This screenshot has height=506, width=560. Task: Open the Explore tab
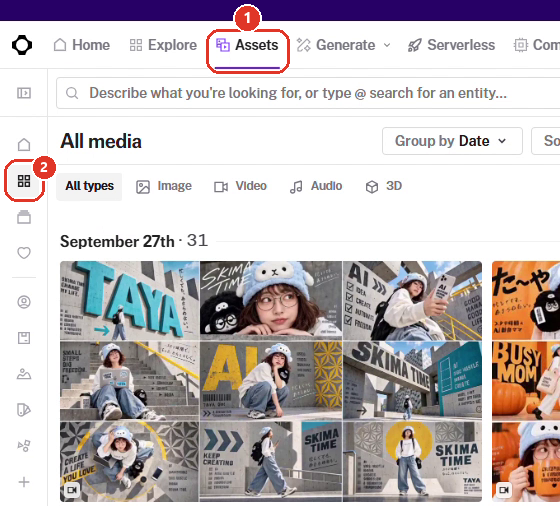[x=163, y=45]
